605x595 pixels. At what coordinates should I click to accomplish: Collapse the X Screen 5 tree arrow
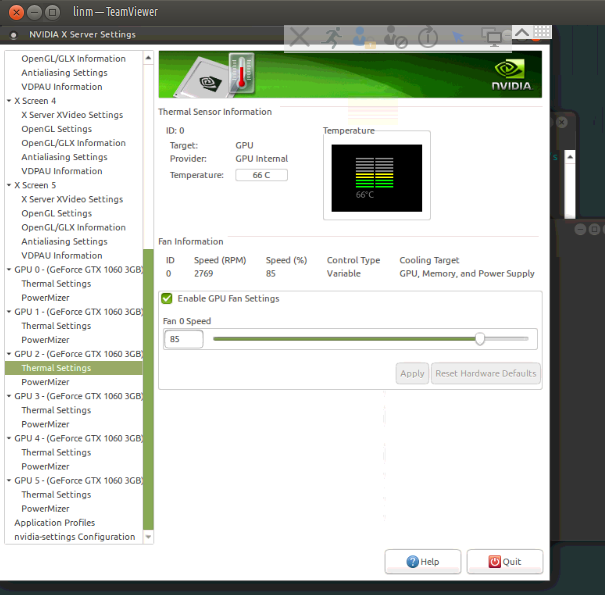(9, 185)
